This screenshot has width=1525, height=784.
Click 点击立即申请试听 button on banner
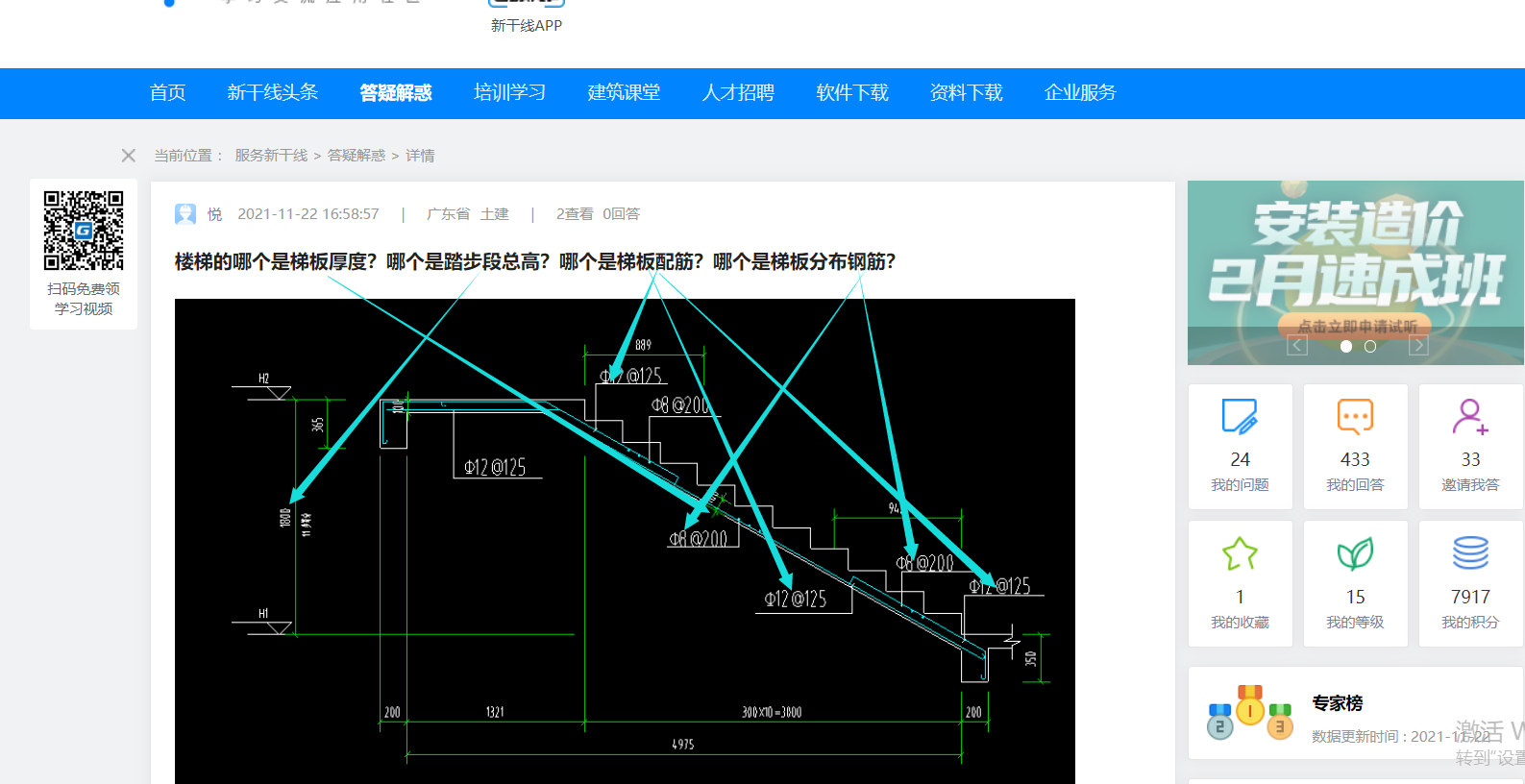1356,326
